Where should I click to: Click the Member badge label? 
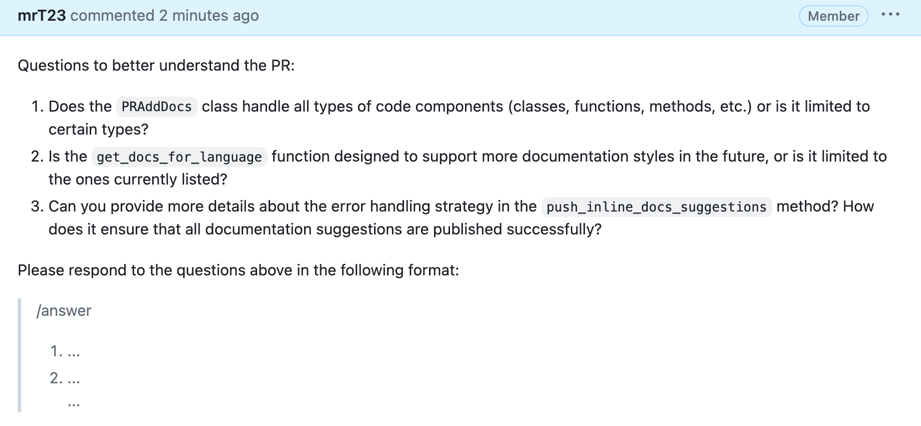(833, 16)
